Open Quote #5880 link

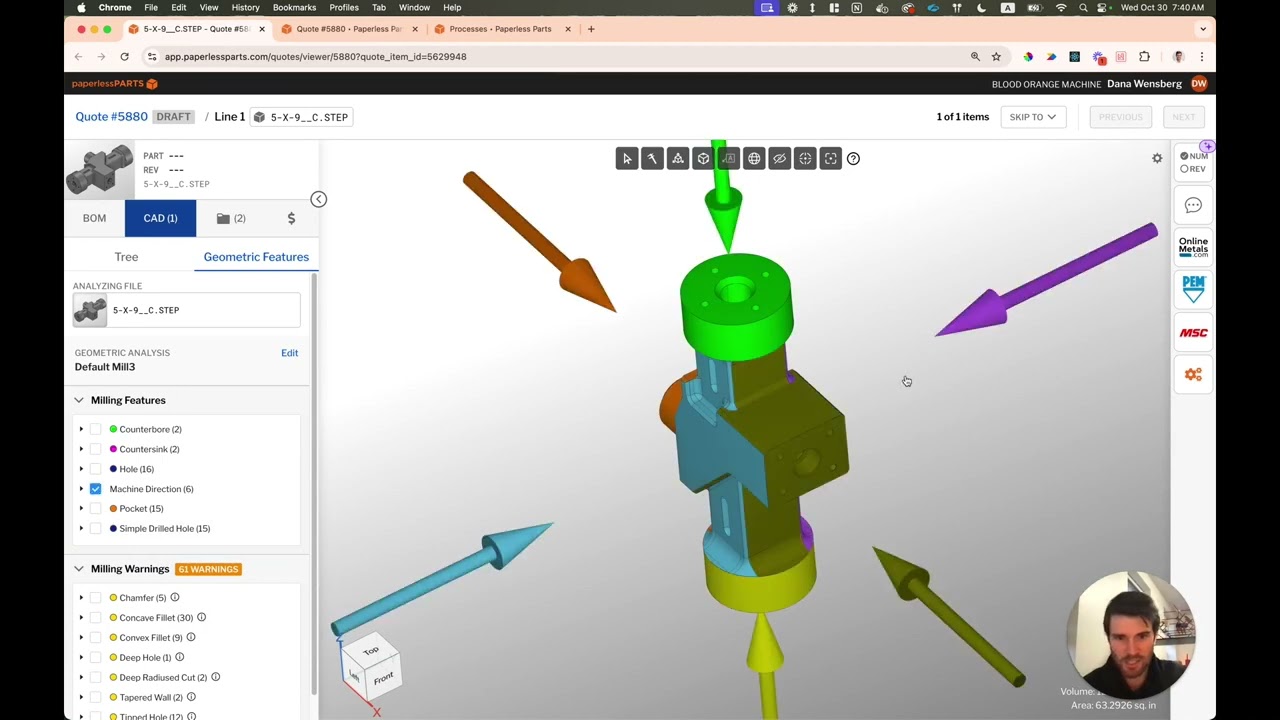tap(111, 117)
